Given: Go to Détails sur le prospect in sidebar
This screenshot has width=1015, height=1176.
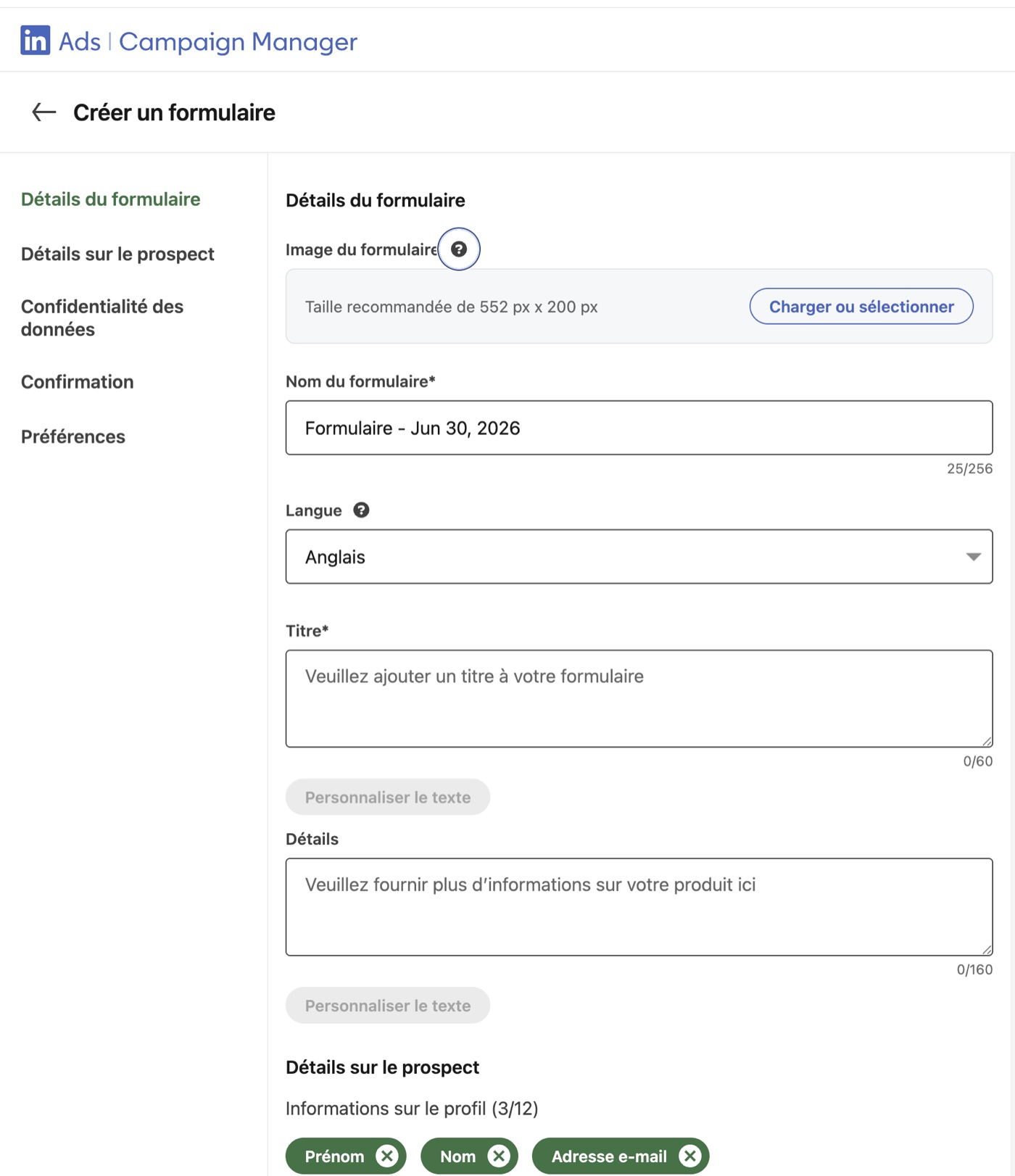Looking at the screenshot, I should [117, 254].
